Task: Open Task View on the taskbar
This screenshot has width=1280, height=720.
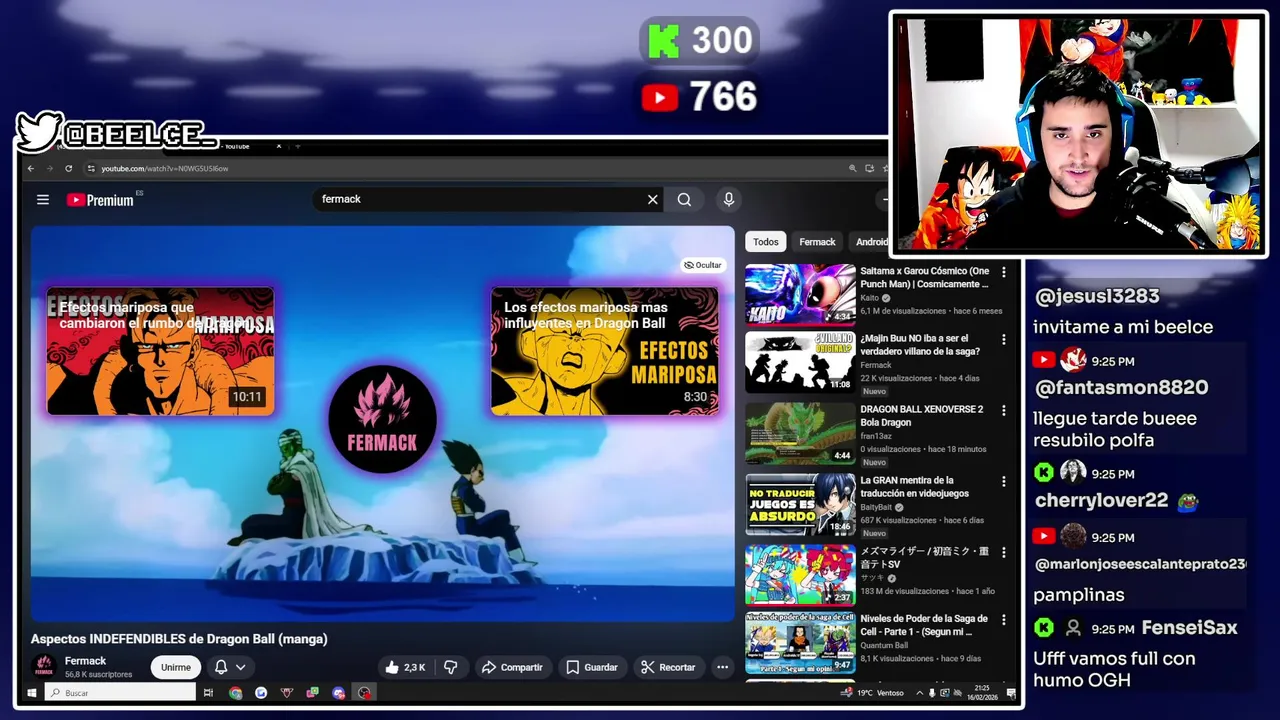Action: tap(208, 692)
